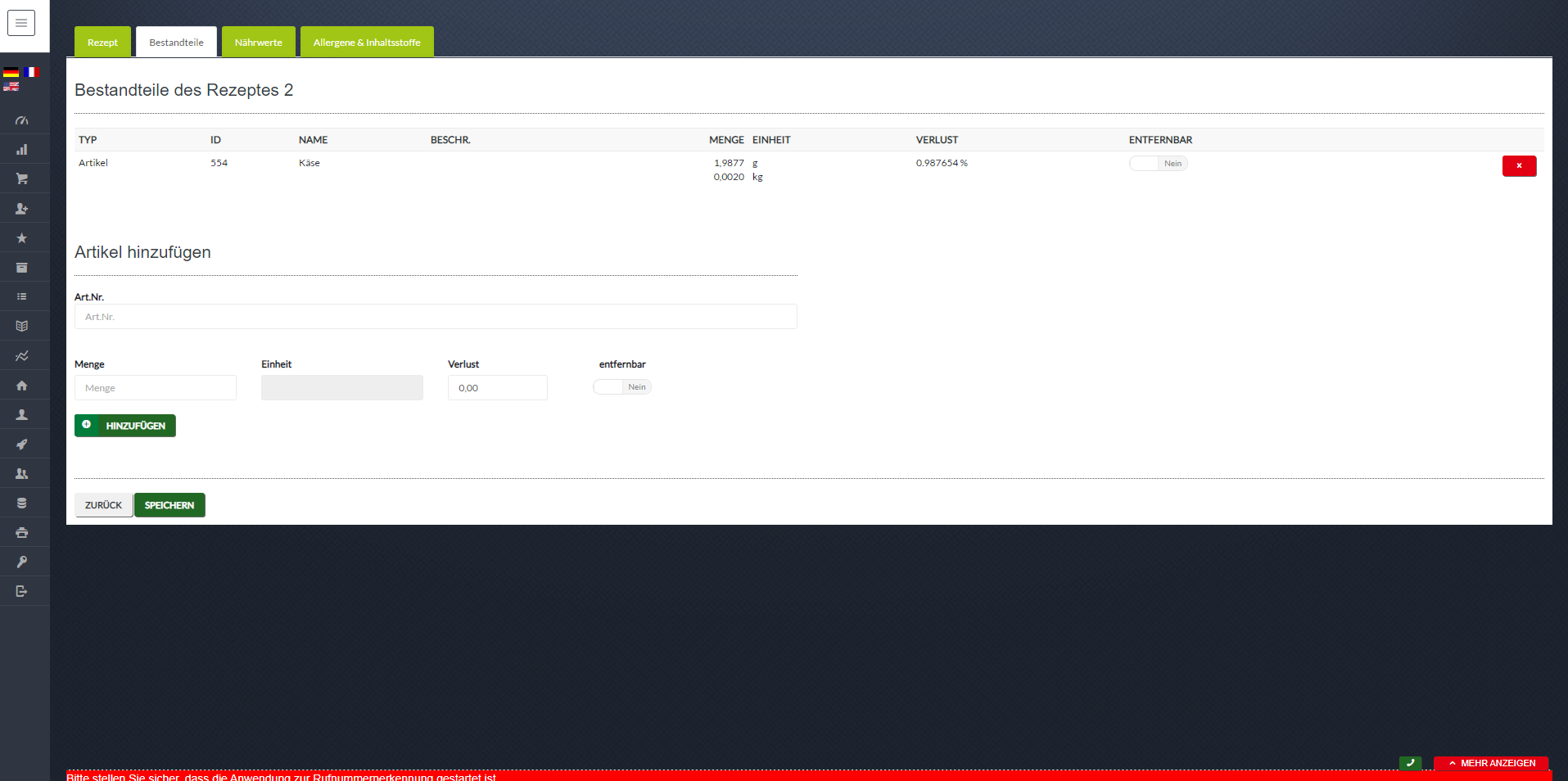Click the printer icon in sidebar
1568x781 pixels.
[22, 533]
